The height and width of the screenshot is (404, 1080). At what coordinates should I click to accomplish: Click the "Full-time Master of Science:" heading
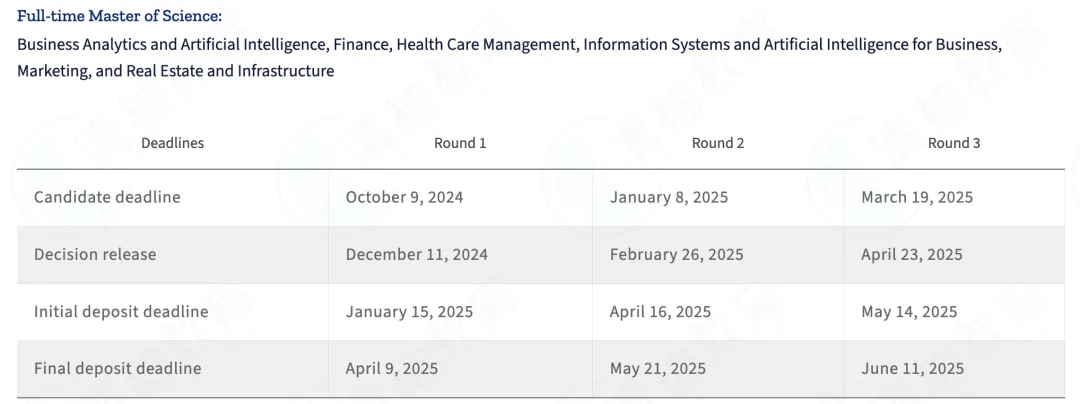point(119,16)
